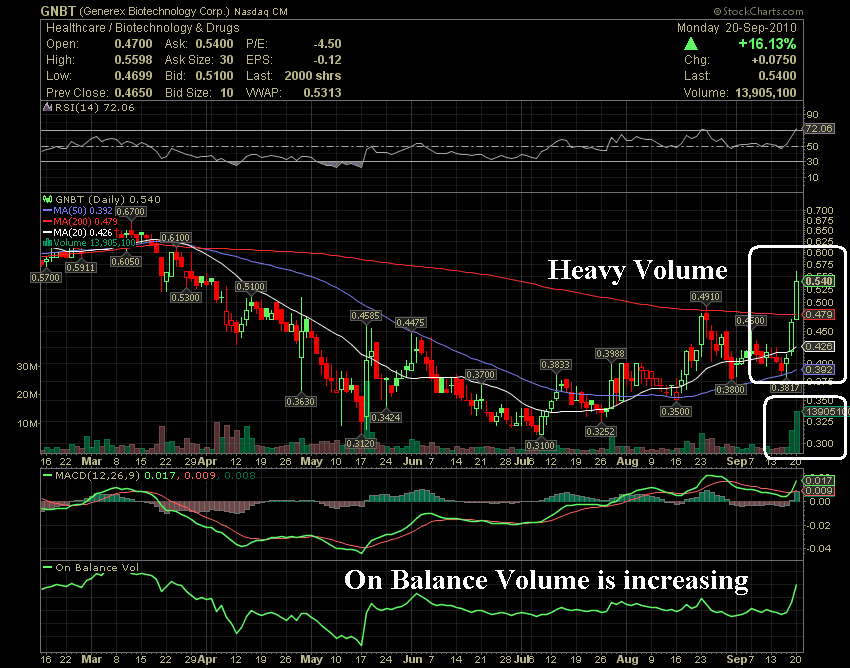Click the 0.5700 price label
The image size is (850, 668).
[x=46, y=277]
